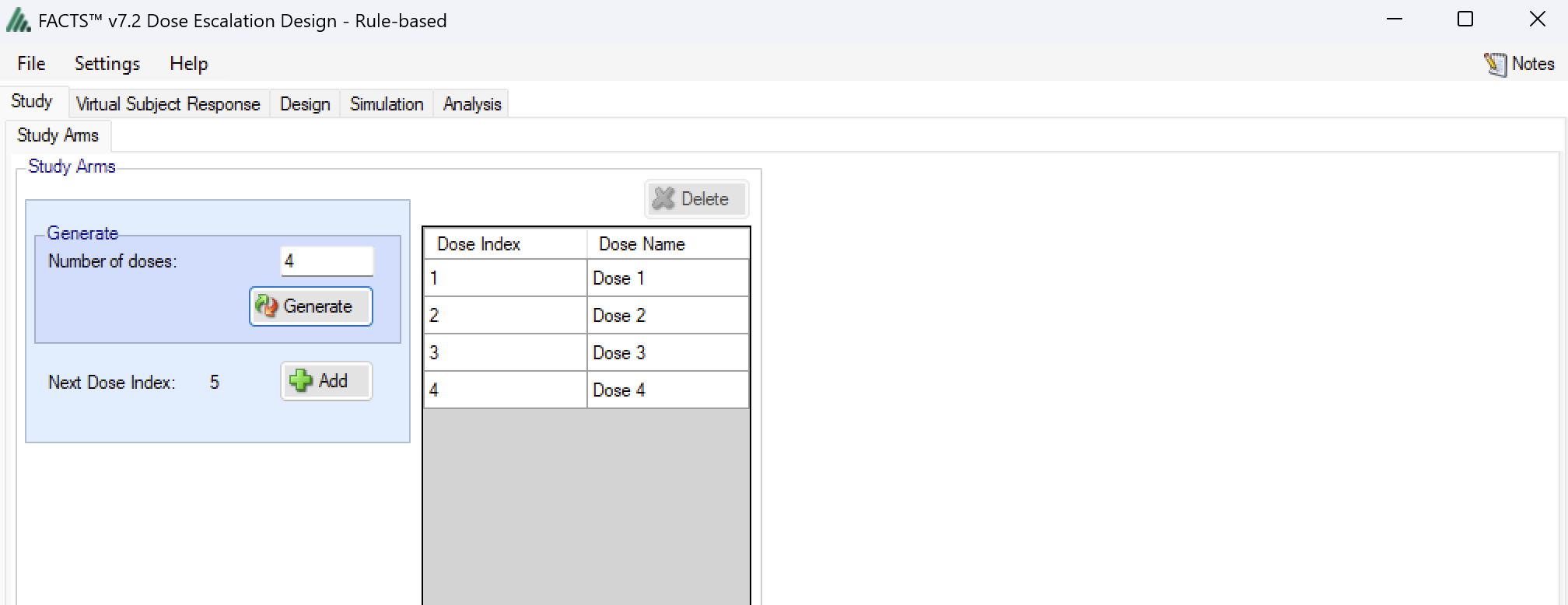Select the Study Arms sub-tab
This screenshot has width=1568, height=605.
coord(58,135)
